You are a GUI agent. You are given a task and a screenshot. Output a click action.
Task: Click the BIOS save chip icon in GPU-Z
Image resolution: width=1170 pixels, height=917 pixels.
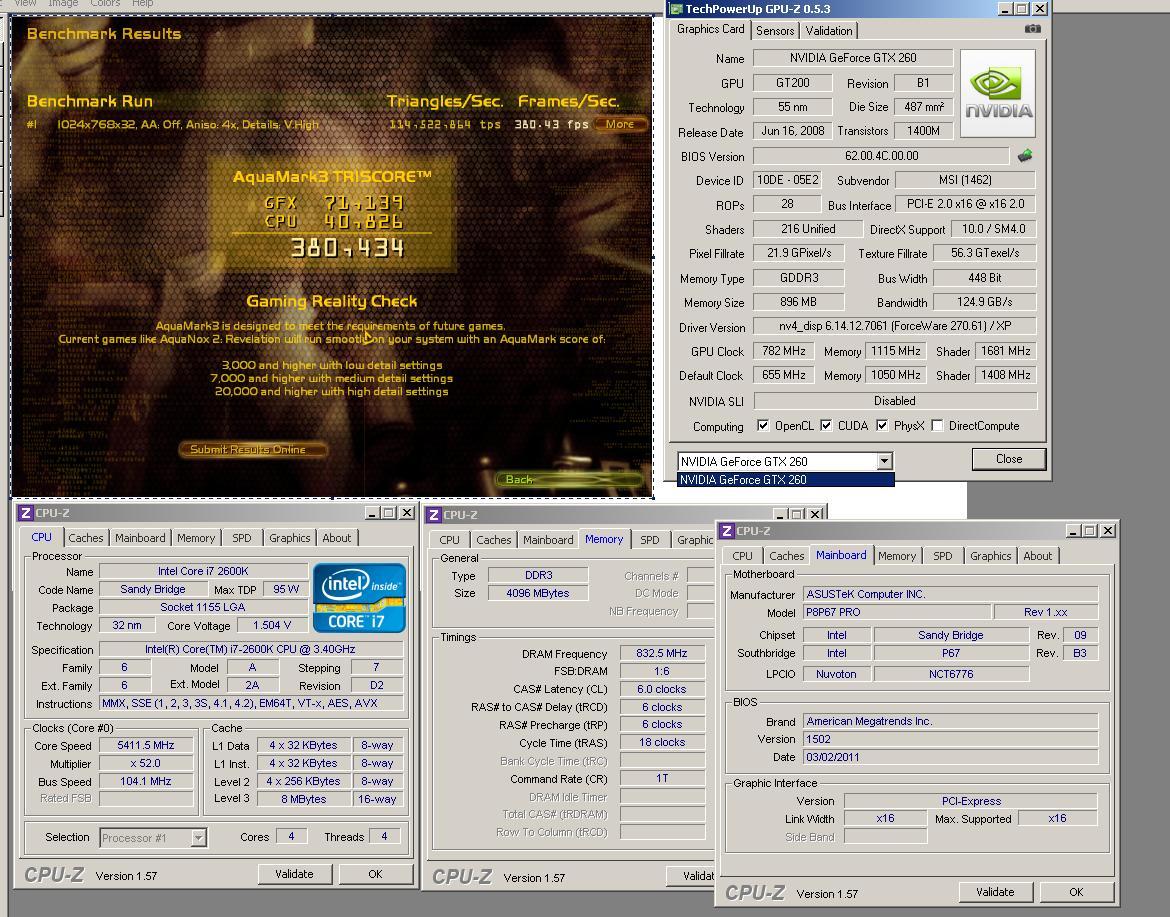1025,156
